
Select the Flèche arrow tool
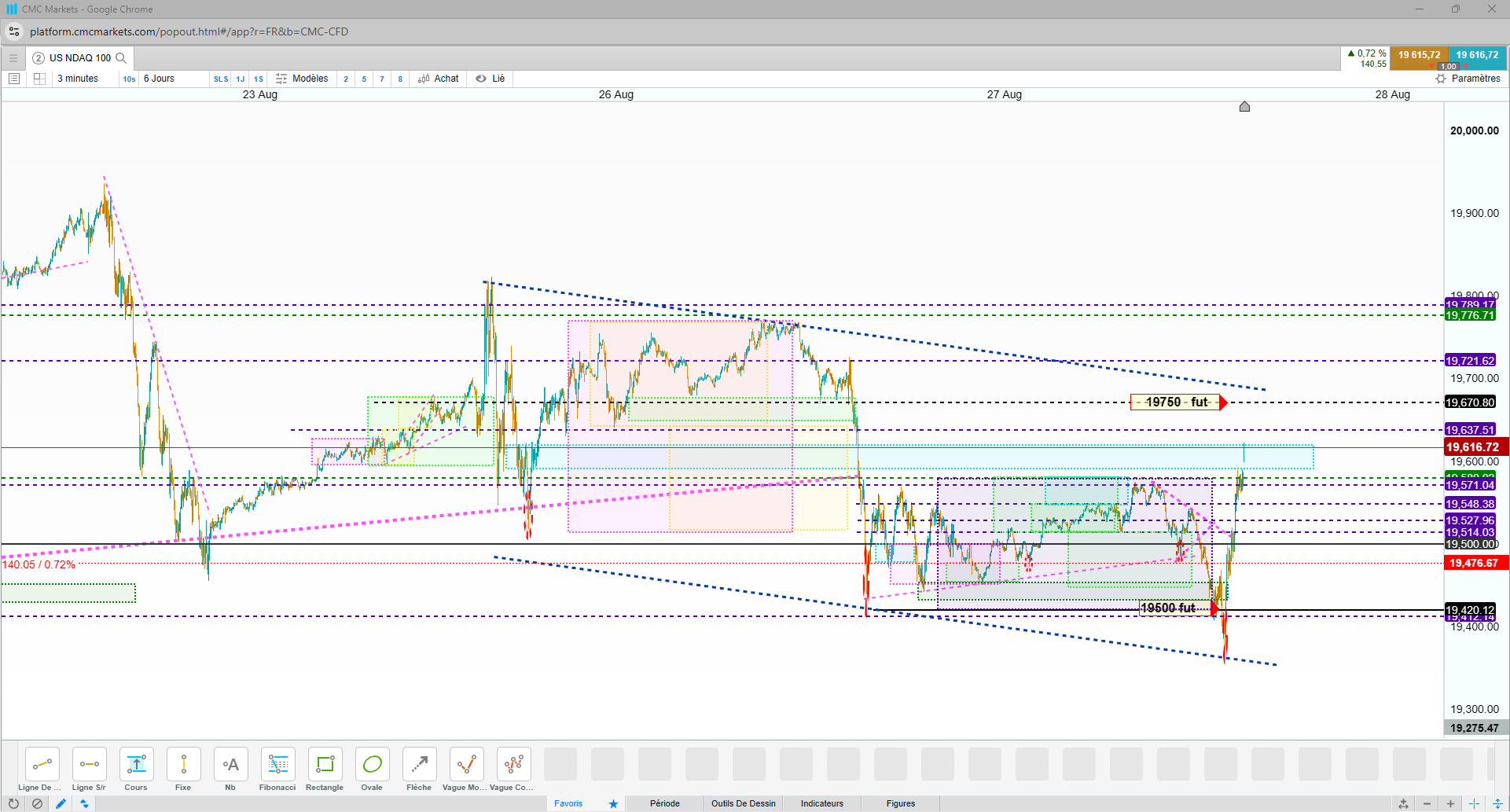(x=419, y=770)
